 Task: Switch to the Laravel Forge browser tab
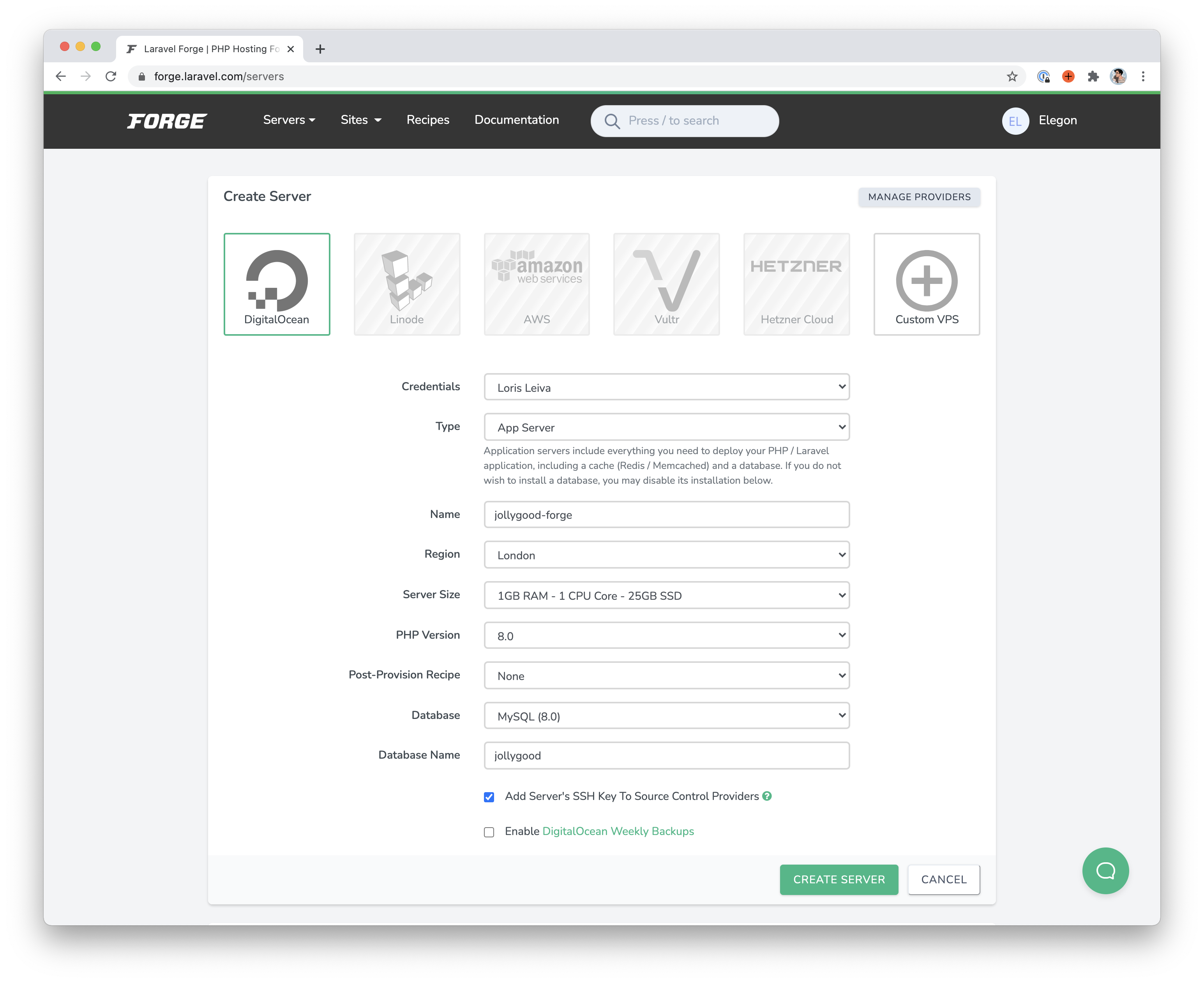coord(210,49)
